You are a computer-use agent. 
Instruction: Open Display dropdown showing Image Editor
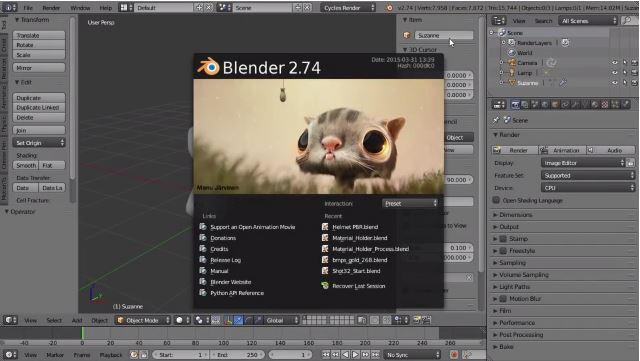[583, 163]
